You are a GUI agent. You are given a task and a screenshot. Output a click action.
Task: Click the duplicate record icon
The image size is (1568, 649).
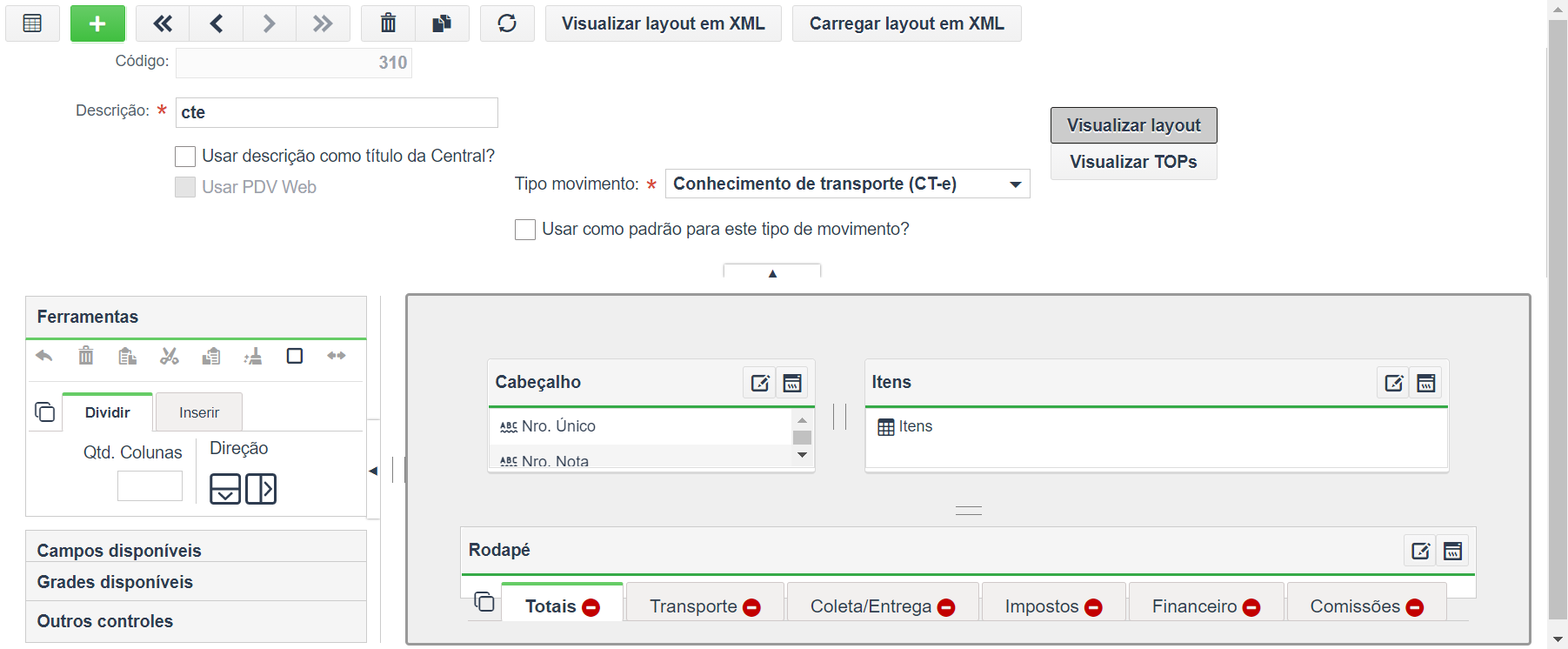tap(442, 23)
